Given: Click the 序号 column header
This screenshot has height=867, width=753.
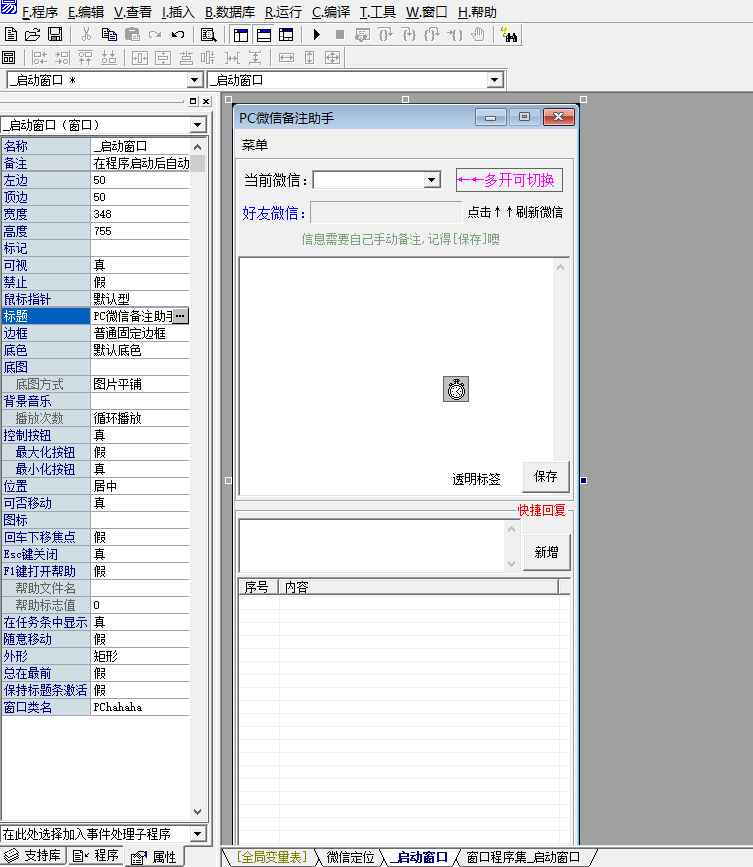Looking at the screenshot, I should pyautogui.click(x=258, y=587).
